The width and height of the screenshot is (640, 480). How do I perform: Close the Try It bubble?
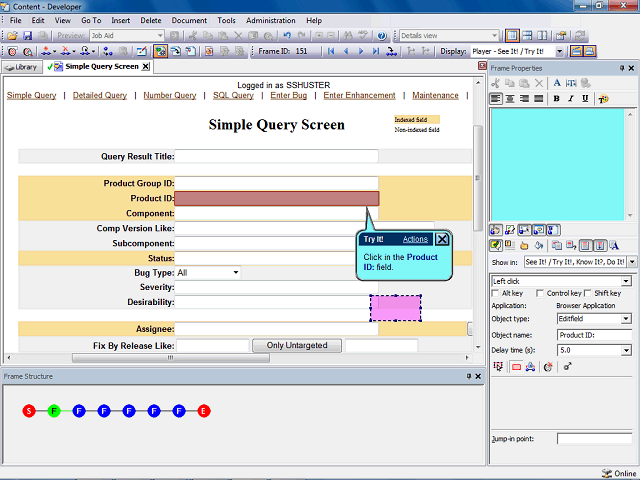click(x=442, y=239)
